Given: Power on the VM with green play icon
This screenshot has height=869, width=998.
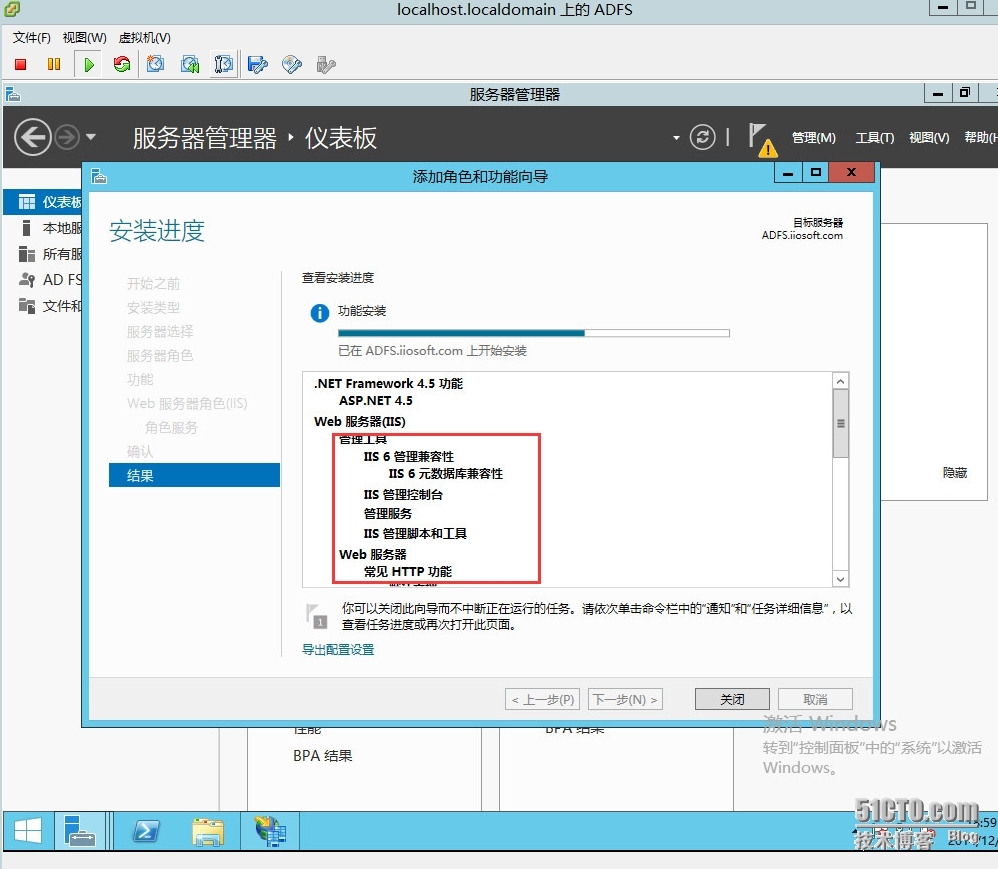Looking at the screenshot, I should click(89, 64).
